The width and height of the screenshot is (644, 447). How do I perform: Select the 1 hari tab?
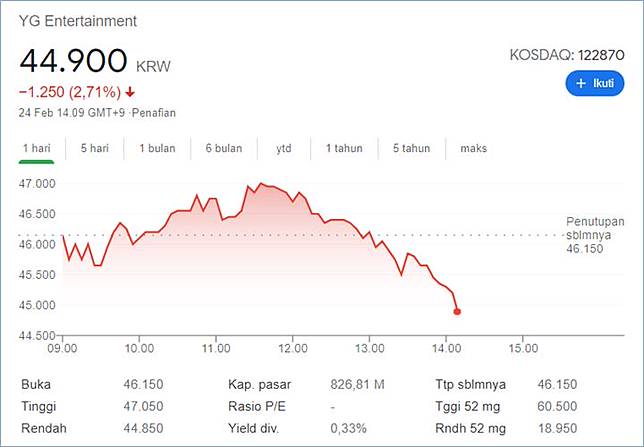36,148
